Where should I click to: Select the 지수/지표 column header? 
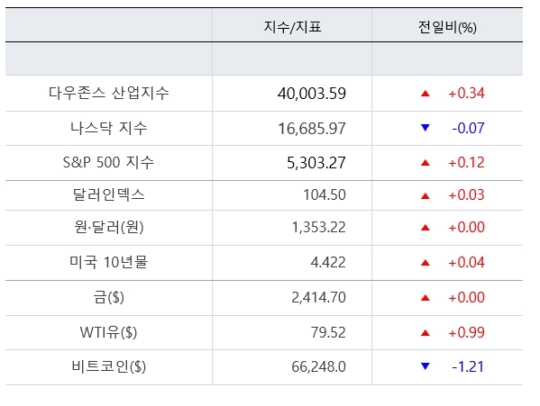[x=292, y=27]
